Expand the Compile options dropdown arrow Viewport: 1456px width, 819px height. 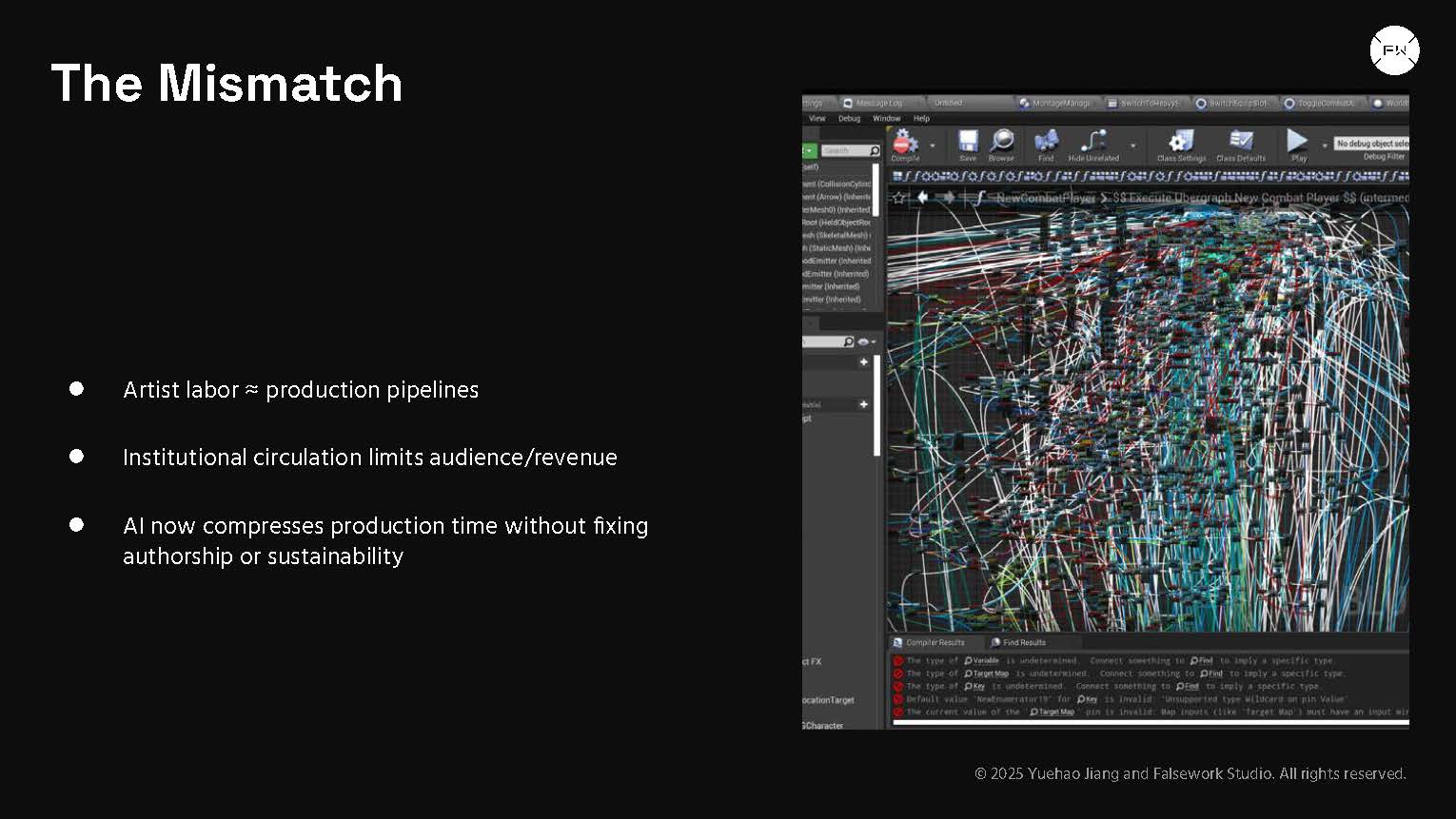click(x=933, y=146)
